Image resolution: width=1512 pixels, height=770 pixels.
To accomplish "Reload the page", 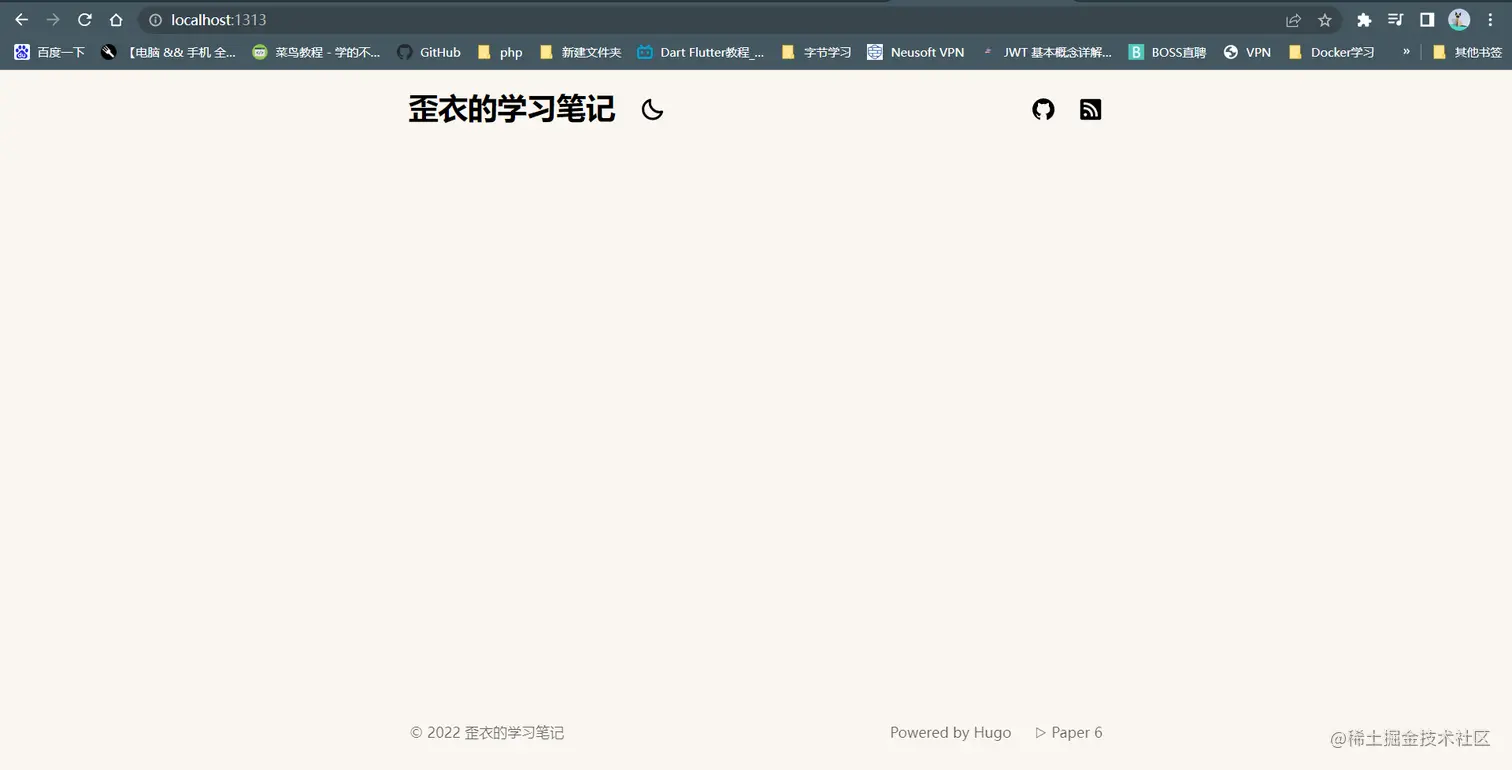I will click(x=84, y=19).
